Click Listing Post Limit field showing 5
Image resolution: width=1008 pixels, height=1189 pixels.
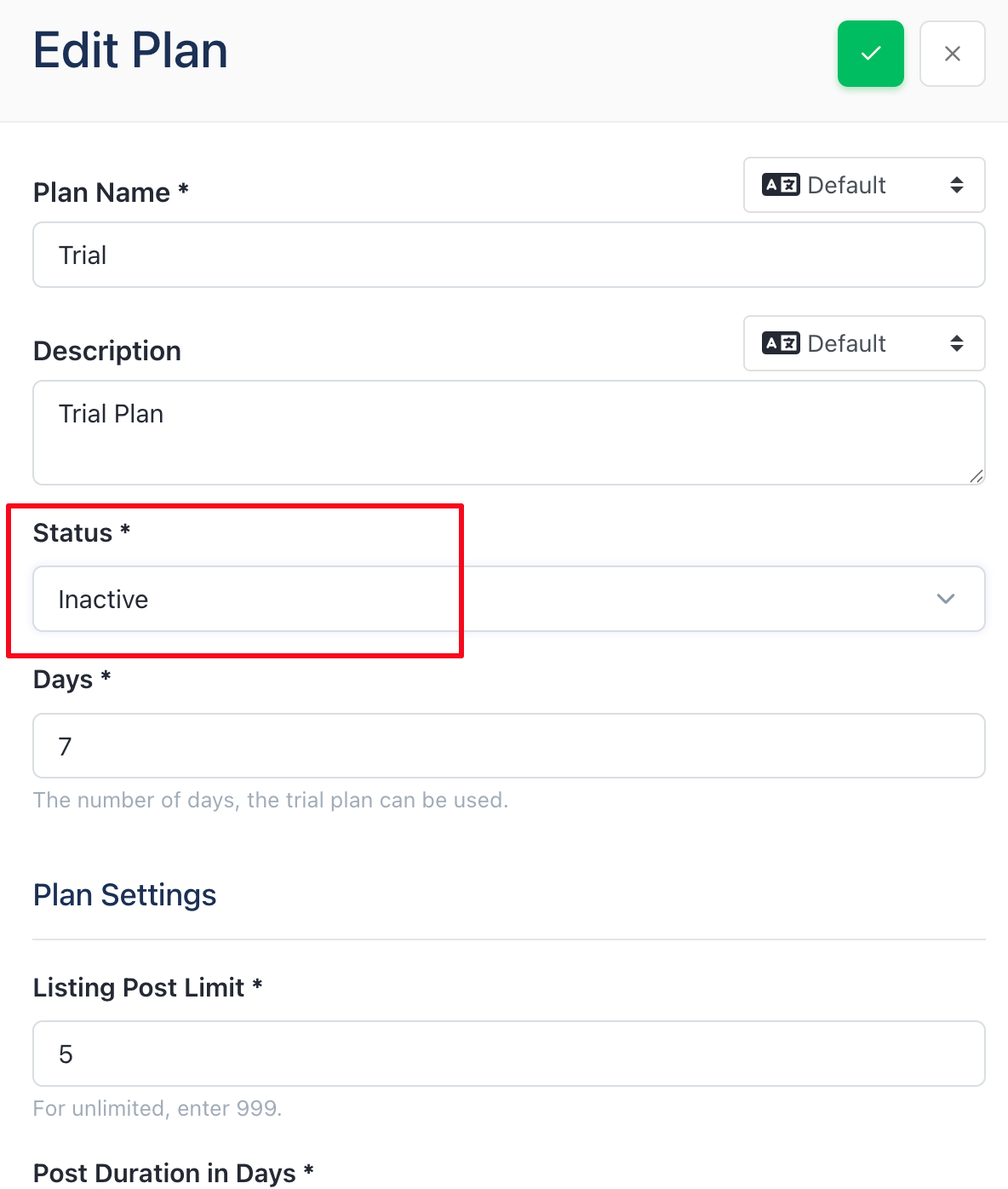[x=509, y=1054]
